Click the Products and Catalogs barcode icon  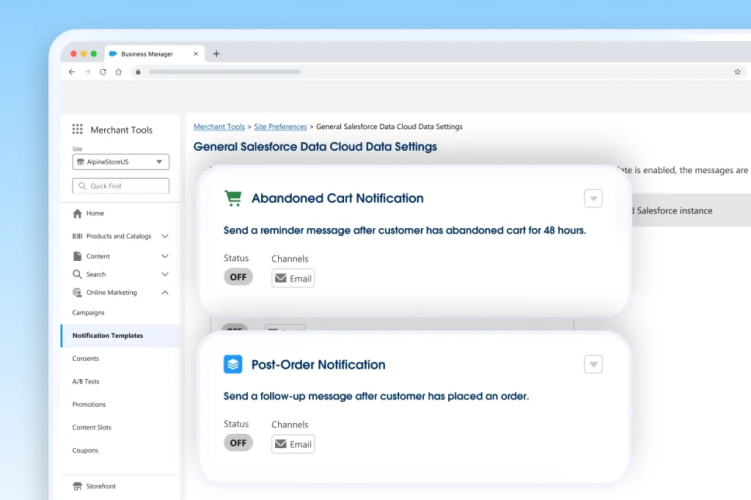click(x=77, y=236)
